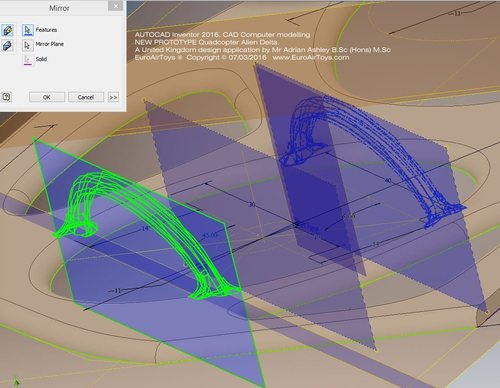
Task: Click the Mirror dialog title bar
Action: [x=59, y=8]
